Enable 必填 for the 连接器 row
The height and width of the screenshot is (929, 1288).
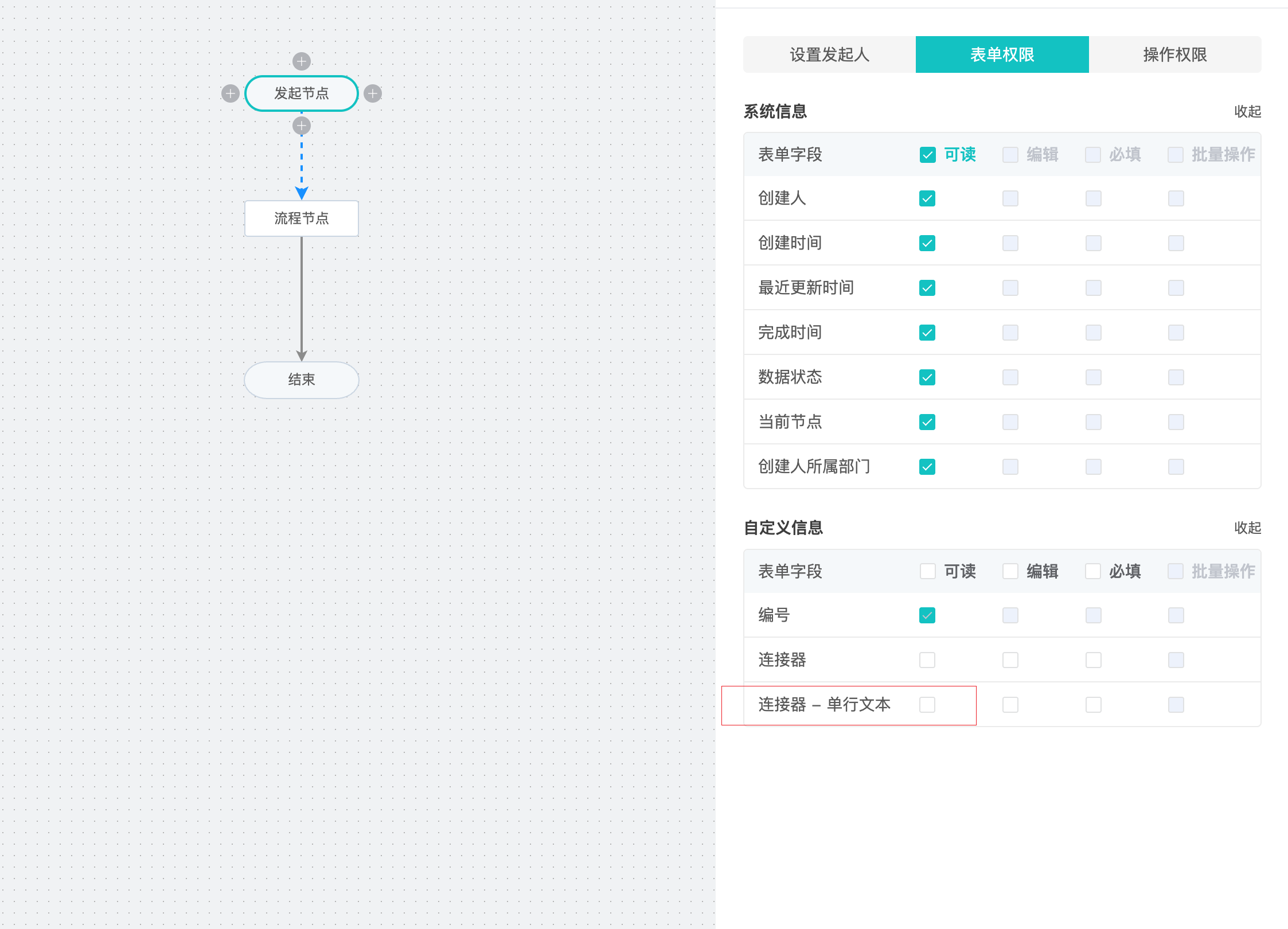1094,660
